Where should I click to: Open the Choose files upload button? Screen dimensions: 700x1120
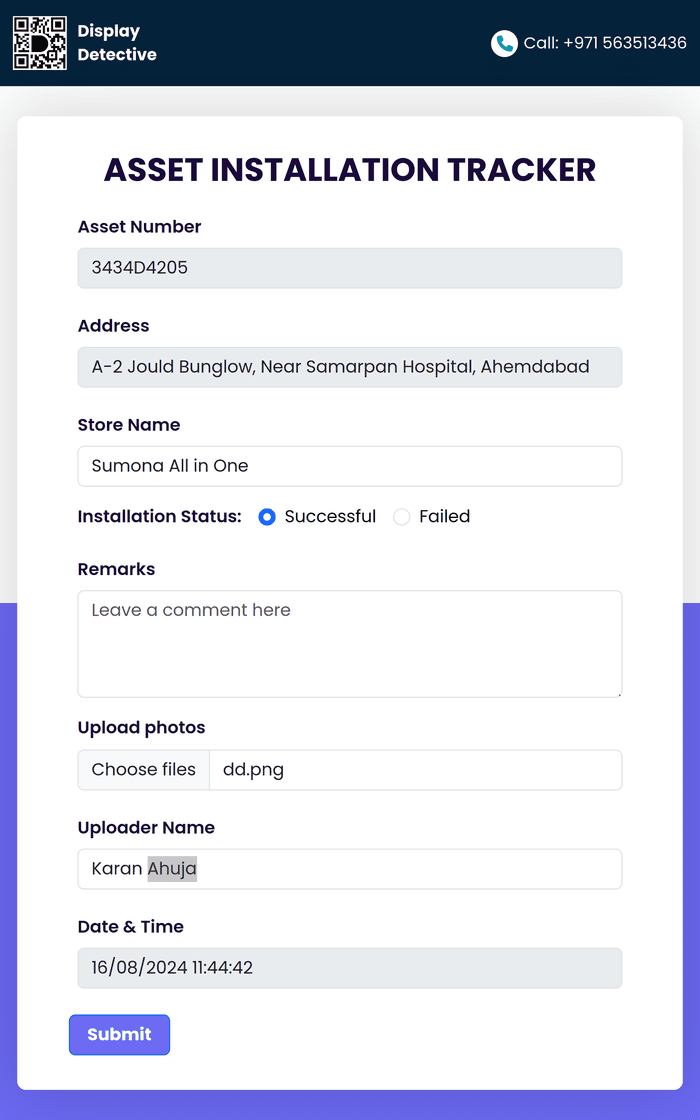[x=144, y=769]
